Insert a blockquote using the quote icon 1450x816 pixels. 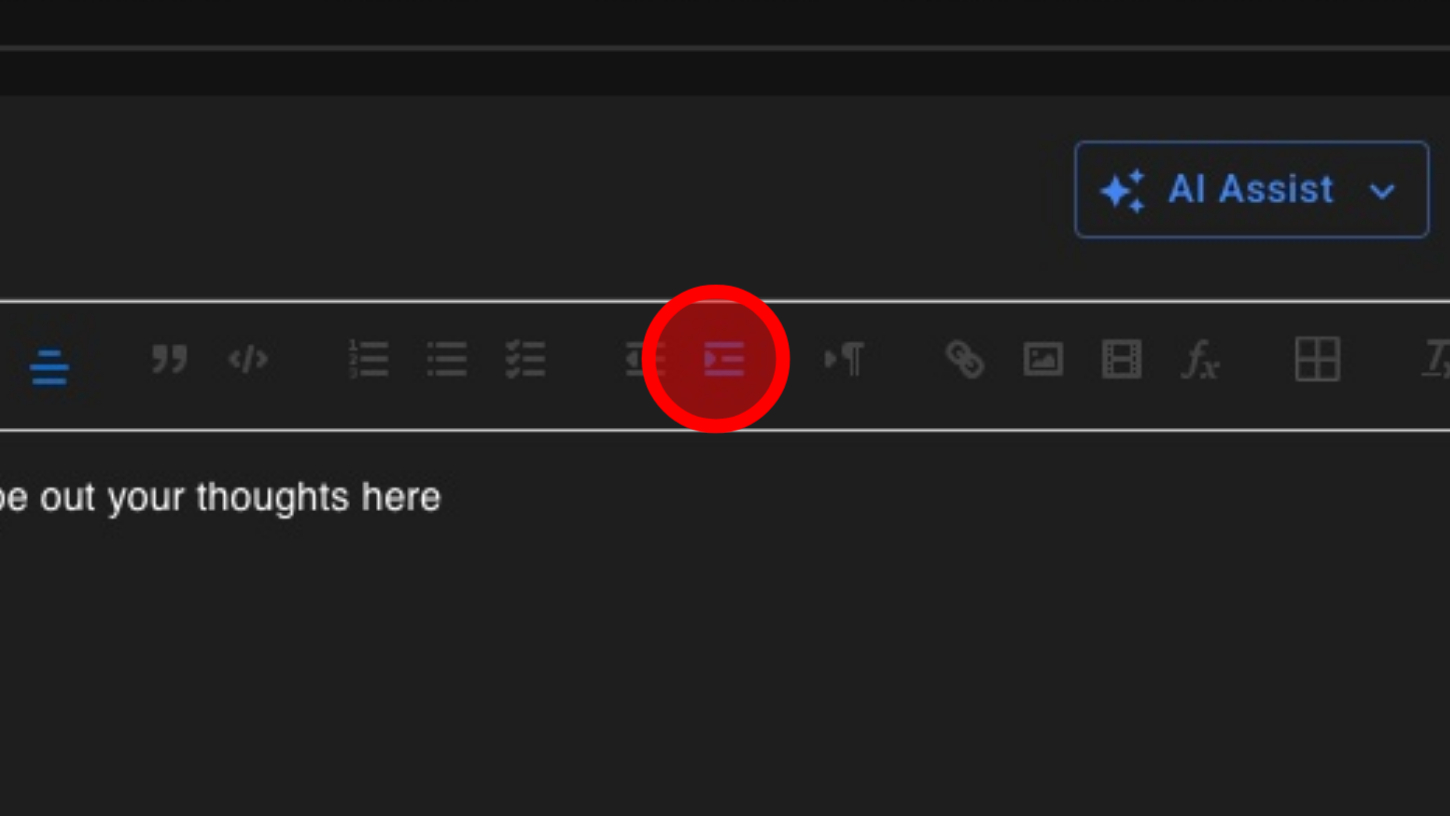click(170, 358)
